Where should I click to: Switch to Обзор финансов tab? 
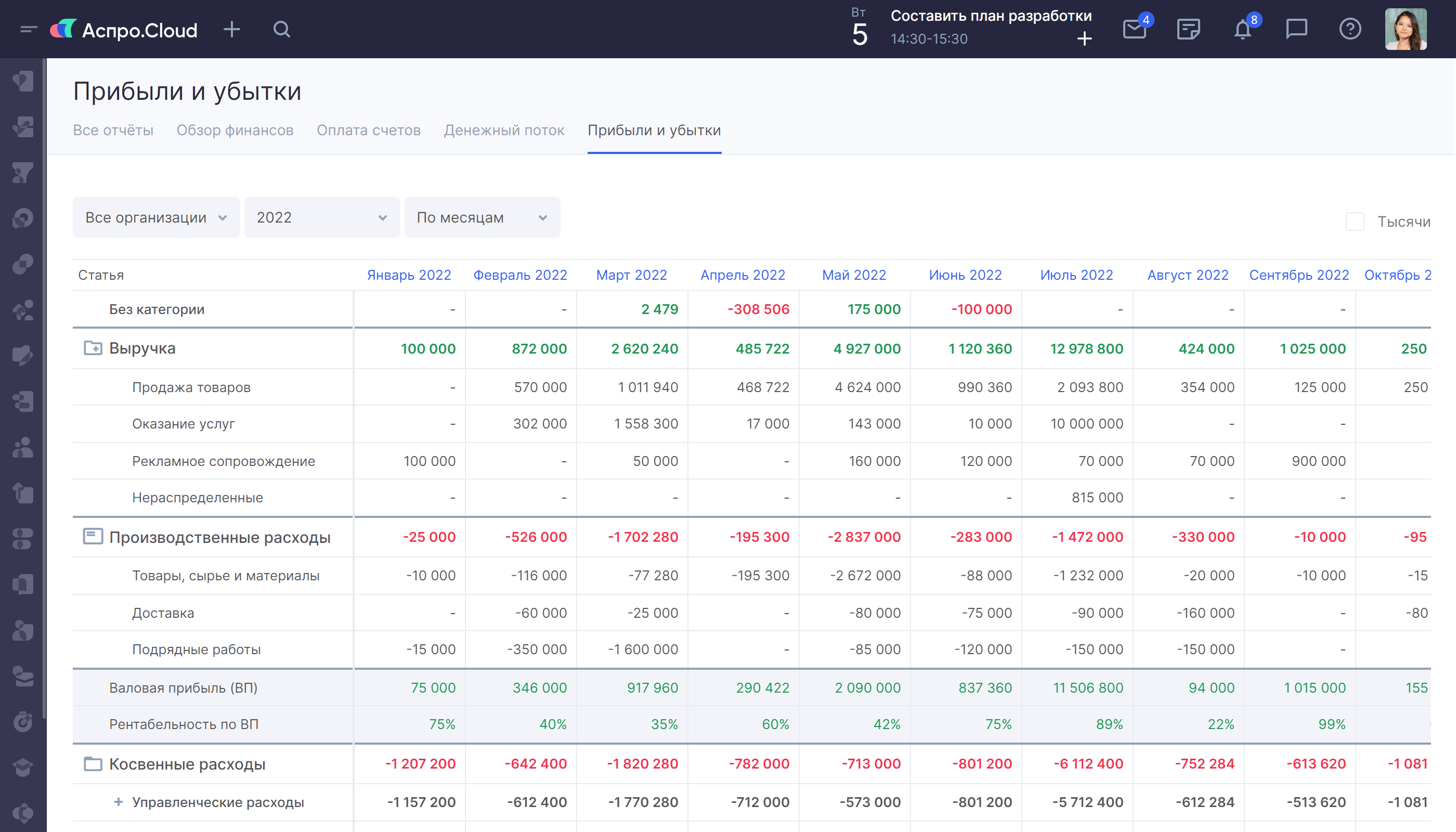coord(235,131)
